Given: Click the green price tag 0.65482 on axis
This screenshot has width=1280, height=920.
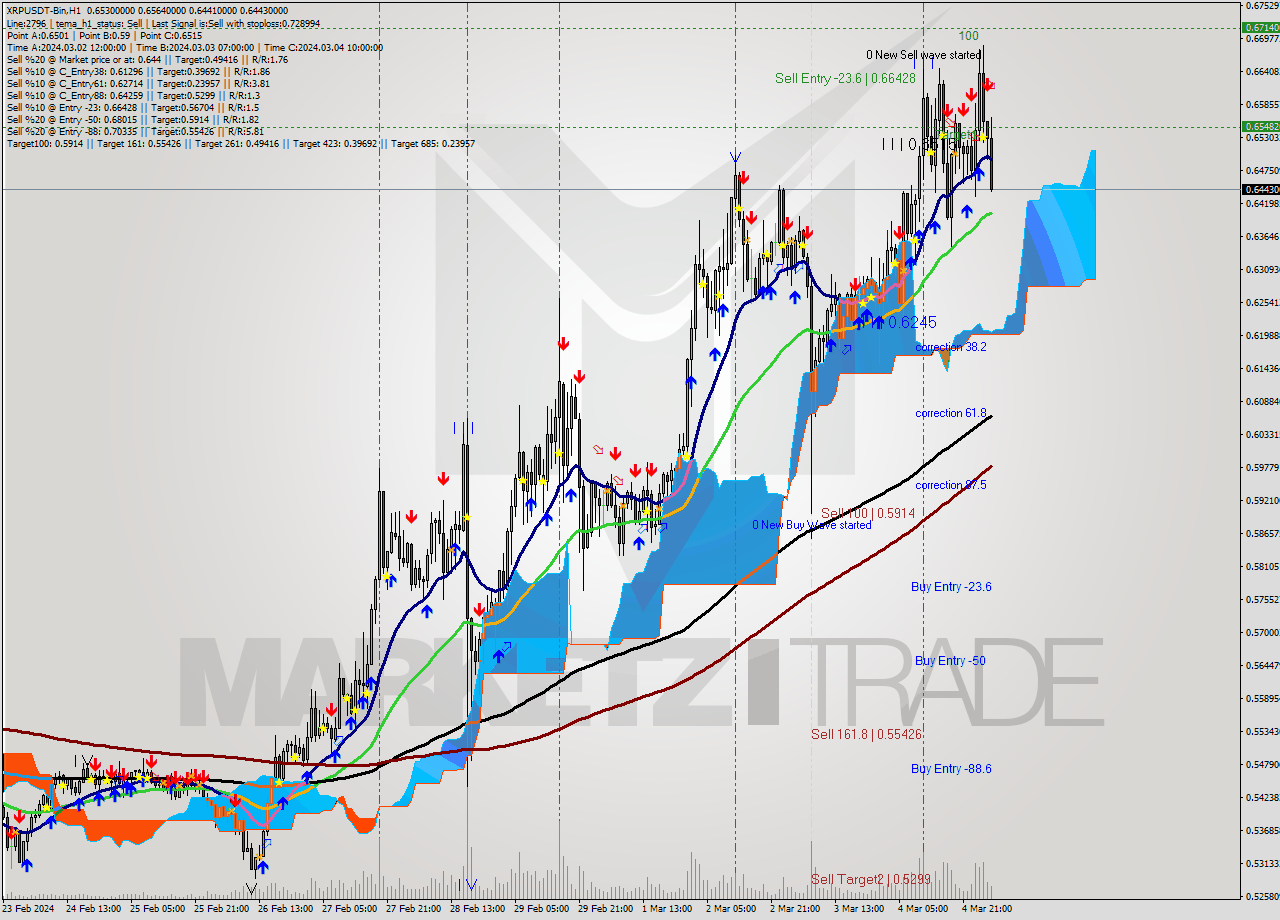Looking at the screenshot, I should point(1260,127).
